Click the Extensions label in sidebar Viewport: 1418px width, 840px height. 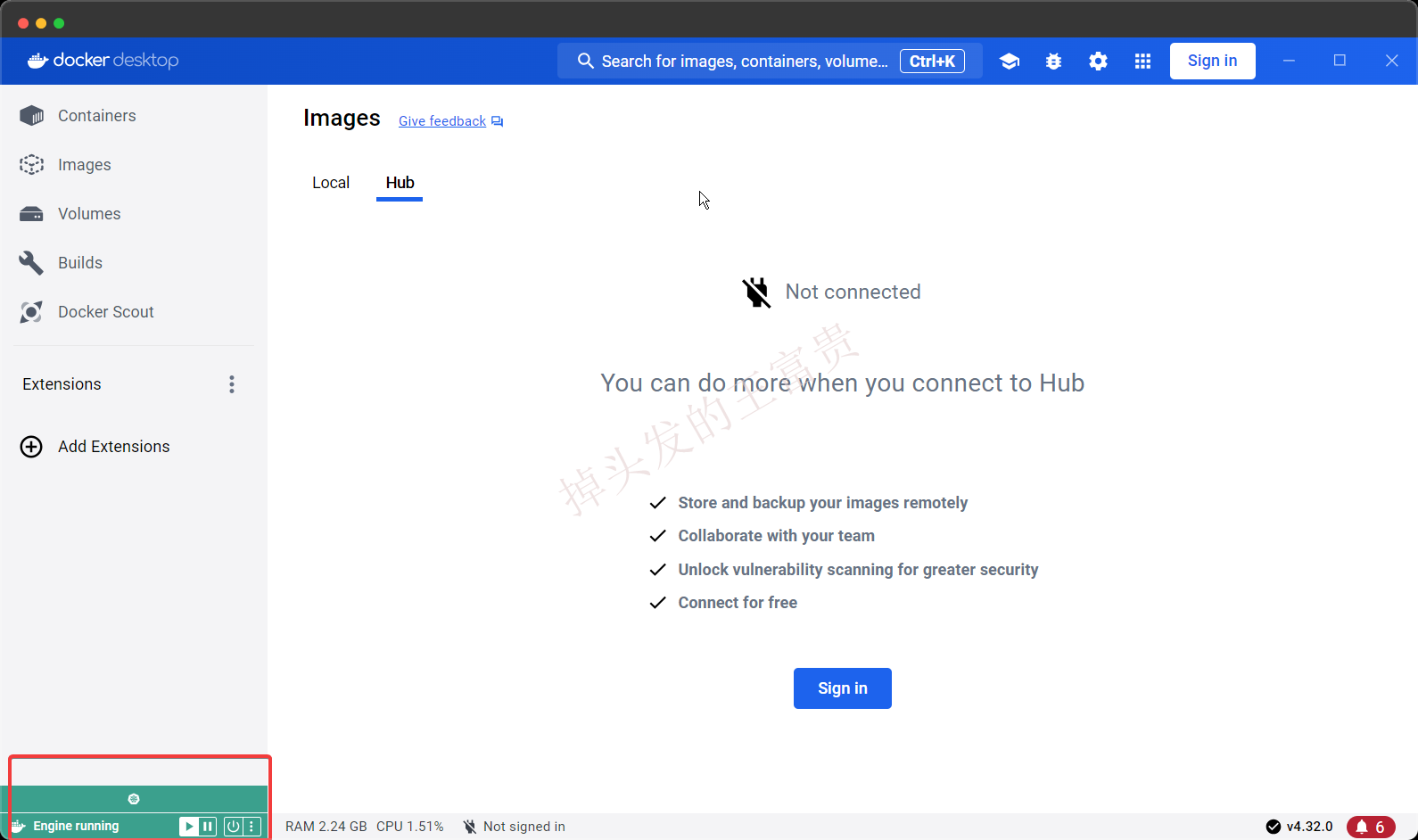(x=62, y=384)
